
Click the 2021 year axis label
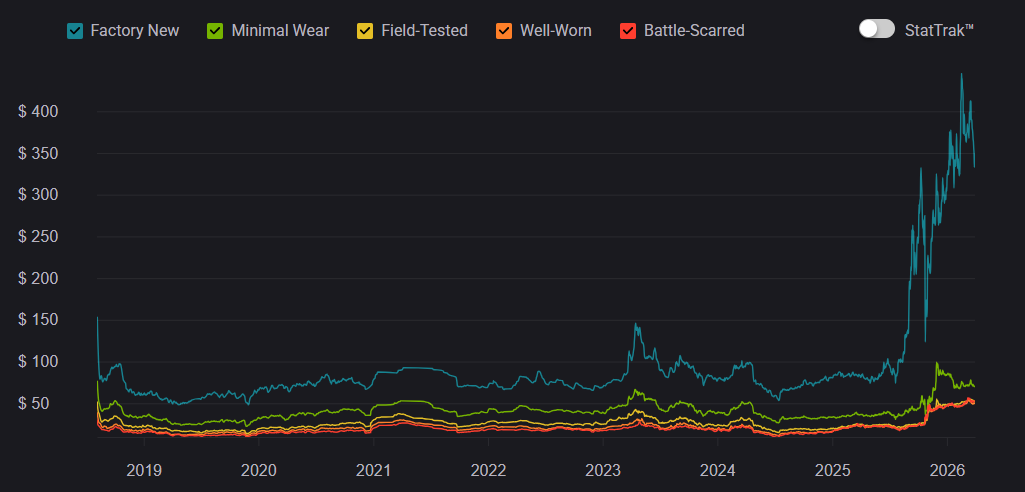pos(373,469)
